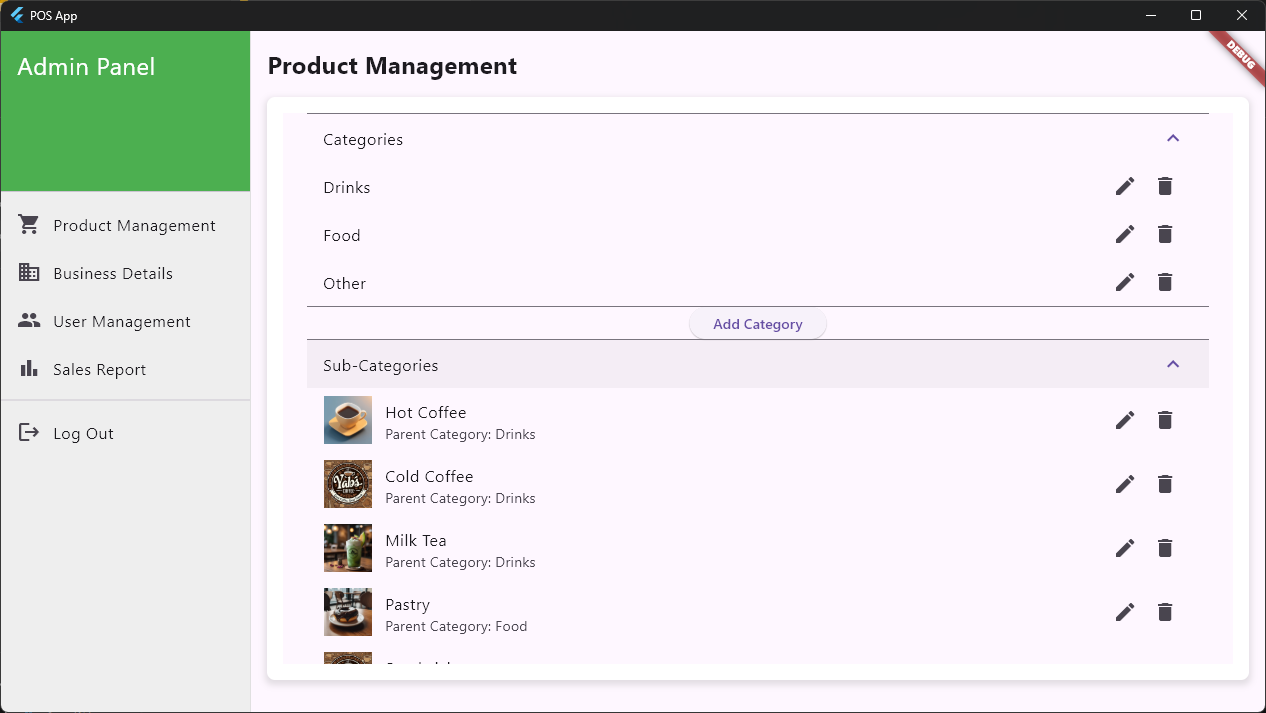Viewport: 1266px width, 713px height.
Task: Collapse the Sub-Categories section
Action: (x=1173, y=364)
